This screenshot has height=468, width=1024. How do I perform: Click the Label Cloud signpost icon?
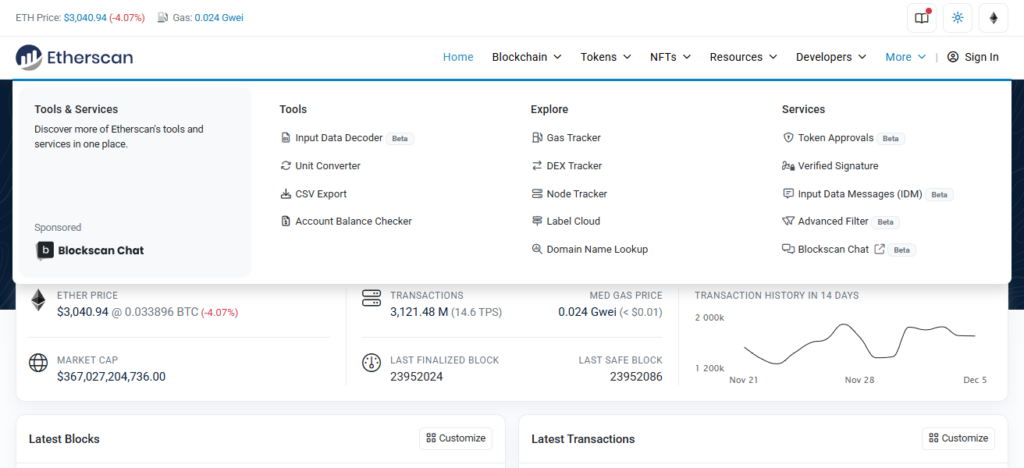(x=537, y=221)
